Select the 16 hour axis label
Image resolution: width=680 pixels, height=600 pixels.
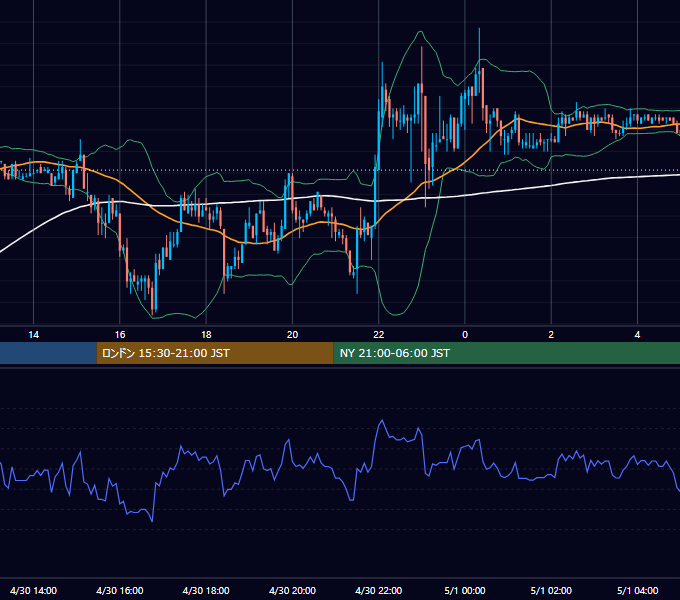tap(120, 335)
